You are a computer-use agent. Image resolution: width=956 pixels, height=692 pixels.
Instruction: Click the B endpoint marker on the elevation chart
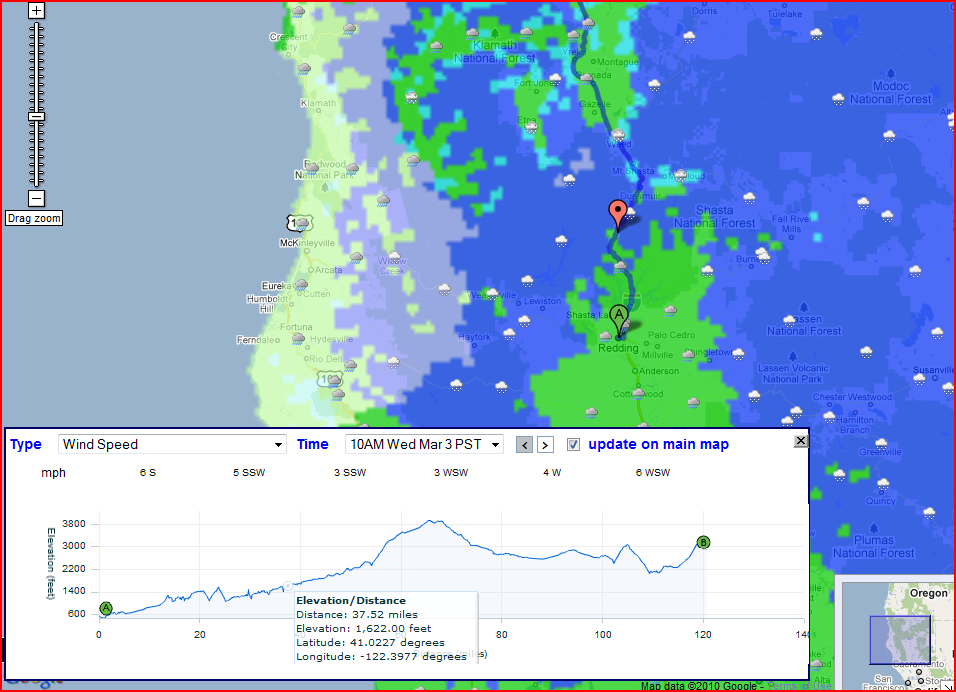pyautogui.click(x=703, y=542)
